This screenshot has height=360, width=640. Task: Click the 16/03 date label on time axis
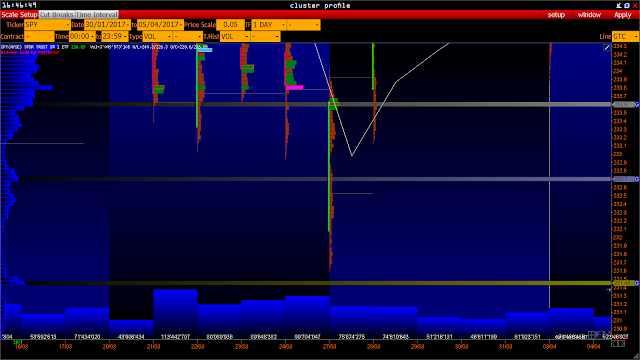pyautogui.click(x=21, y=347)
